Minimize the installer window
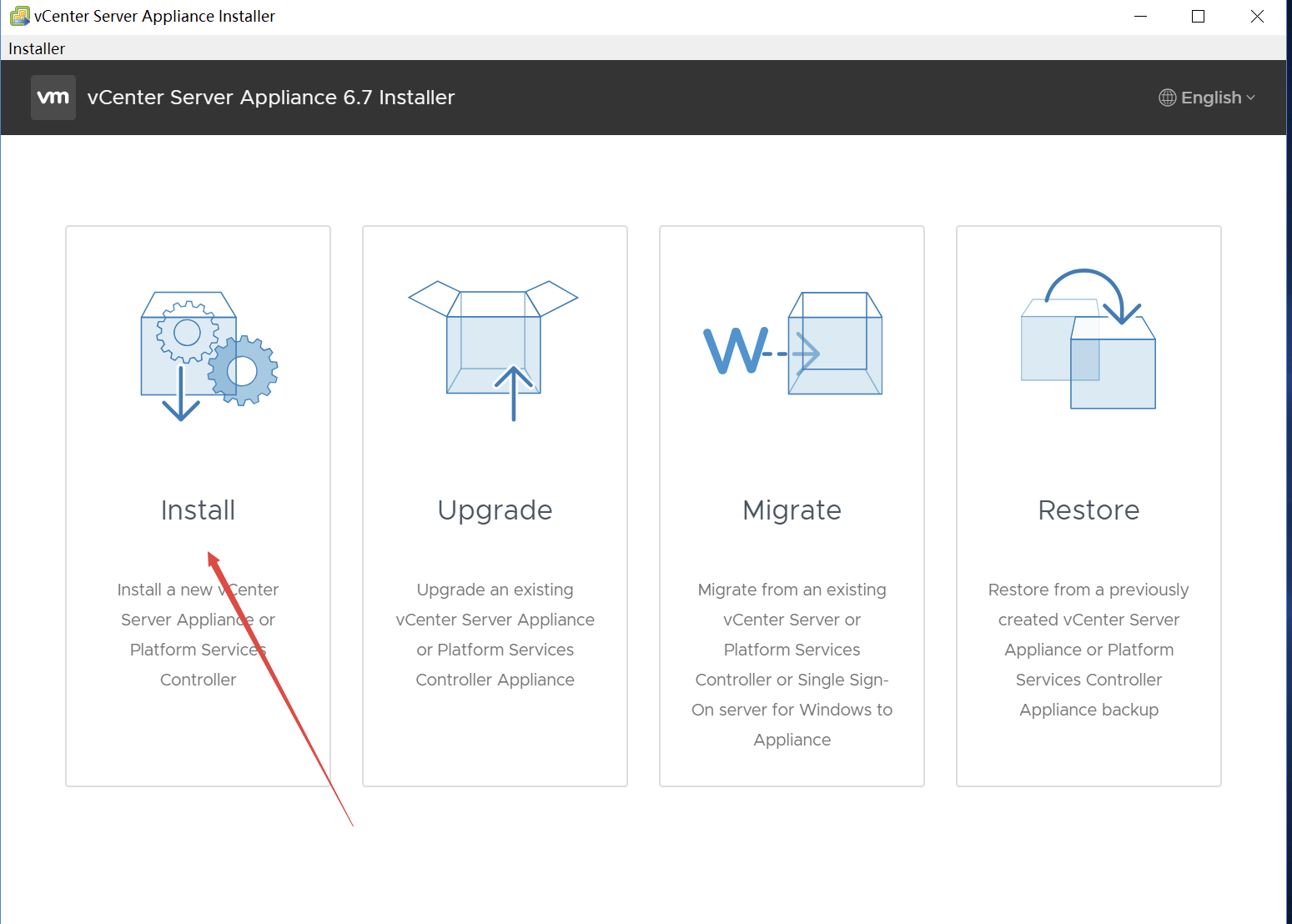The image size is (1292, 924). point(1141,17)
